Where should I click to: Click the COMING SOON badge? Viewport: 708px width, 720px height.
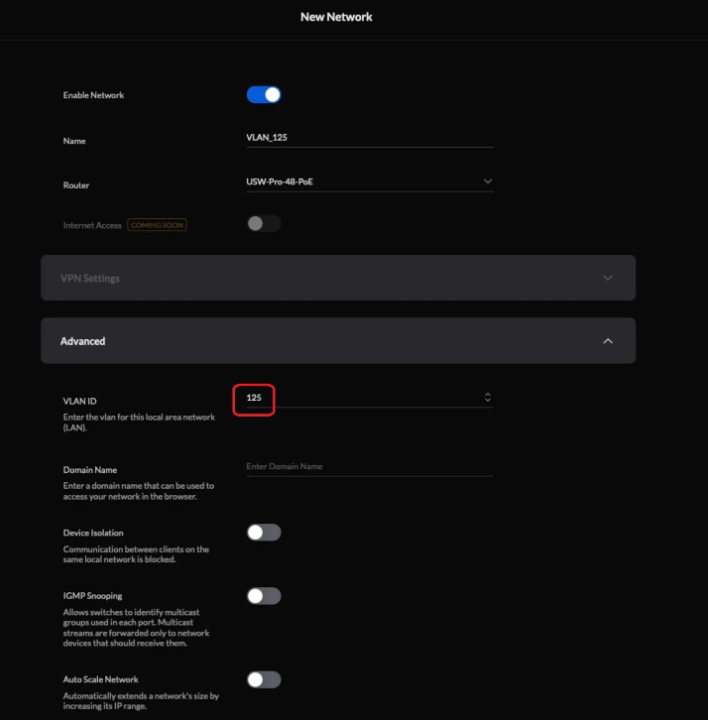(x=157, y=225)
